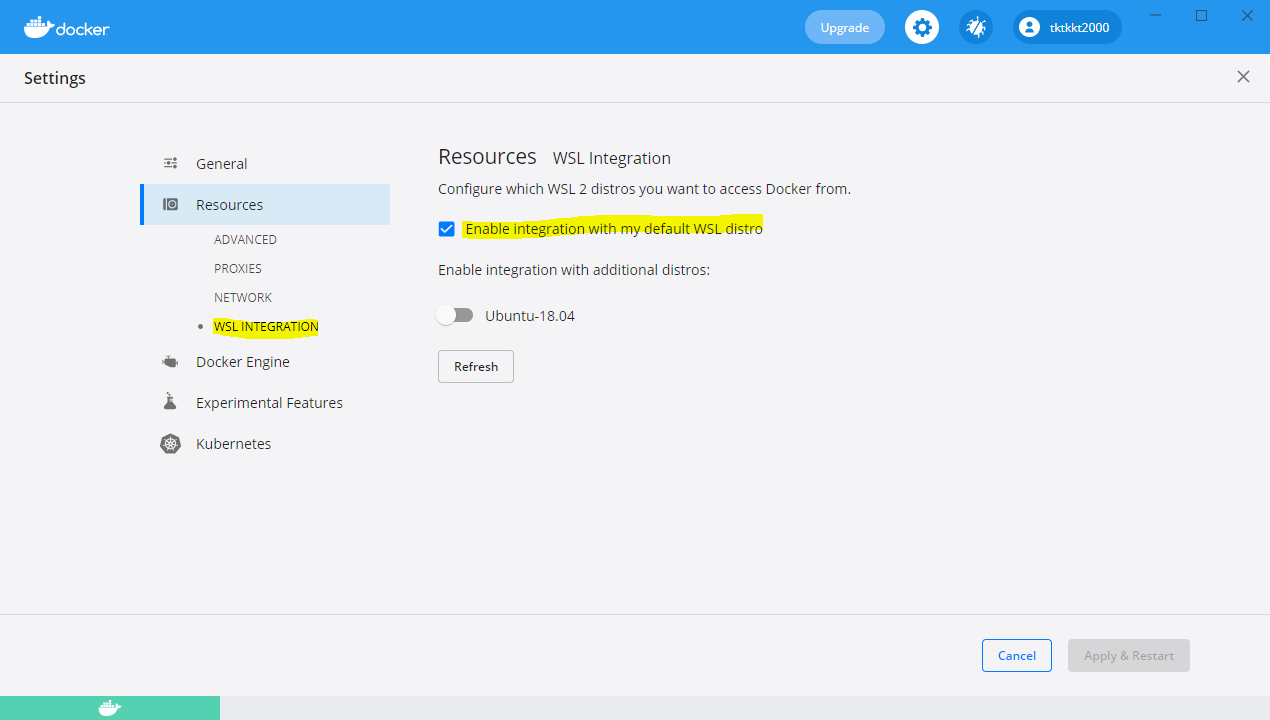Click the user account avatar icon
Image resolution: width=1270 pixels, height=720 pixels.
tap(1031, 27)
